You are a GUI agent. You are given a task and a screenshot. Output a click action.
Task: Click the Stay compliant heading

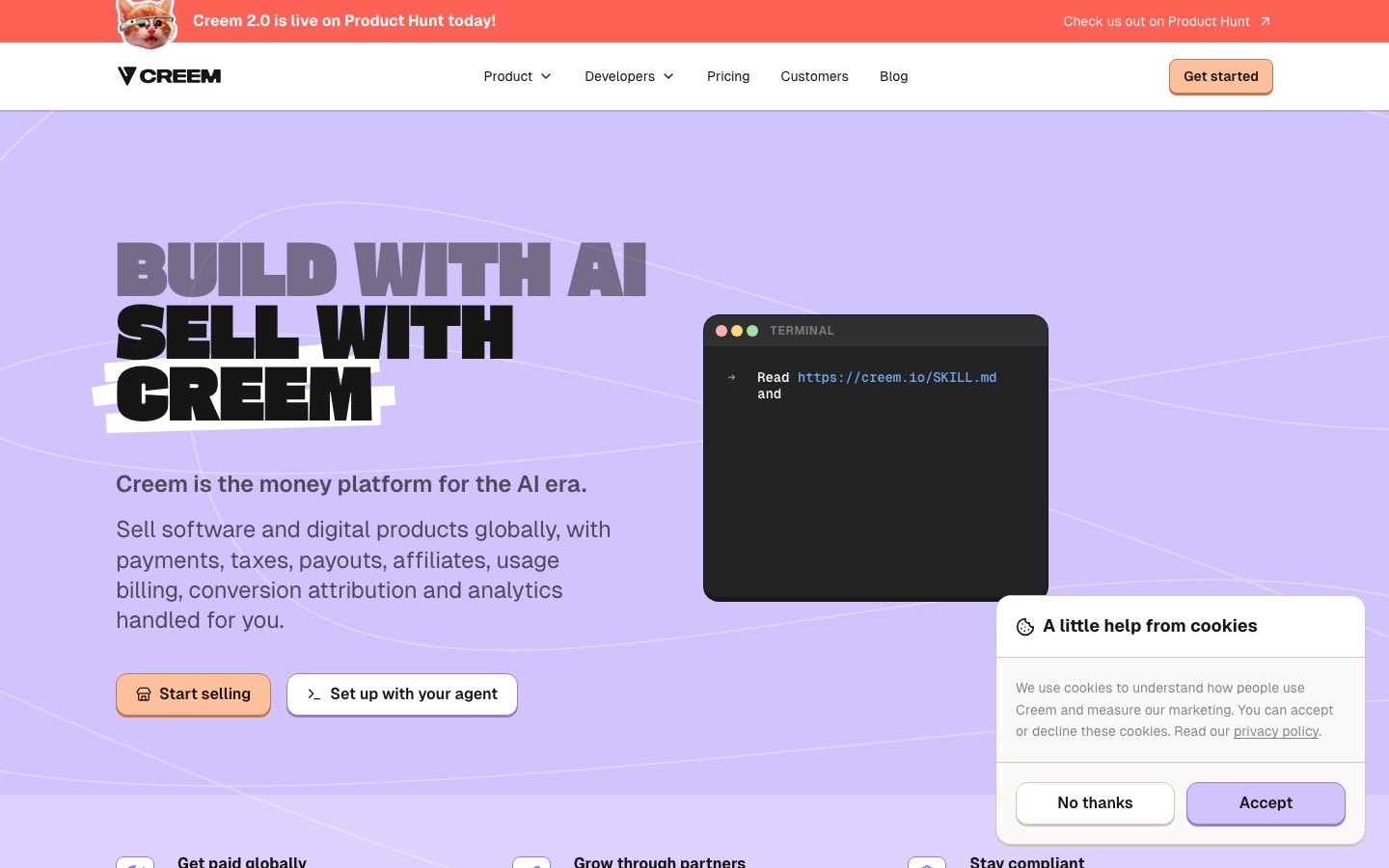[x=1027, y=861]
